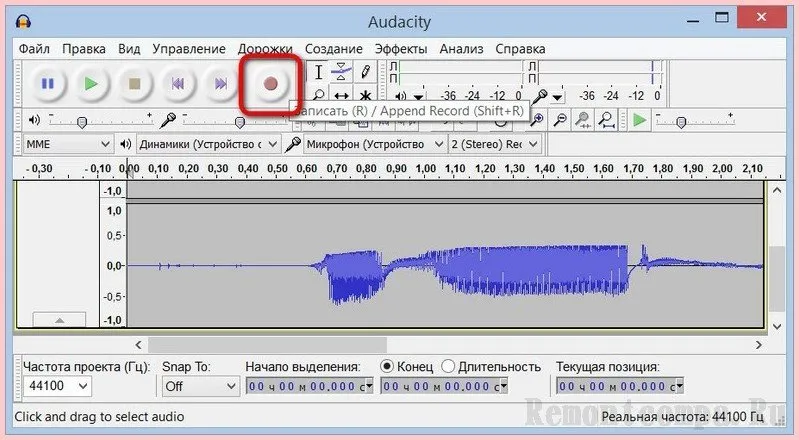Image resolution: width=799 pixels, height=440 pixels.
Task: Open the Управление menu
Action: (x=189, y=49)
